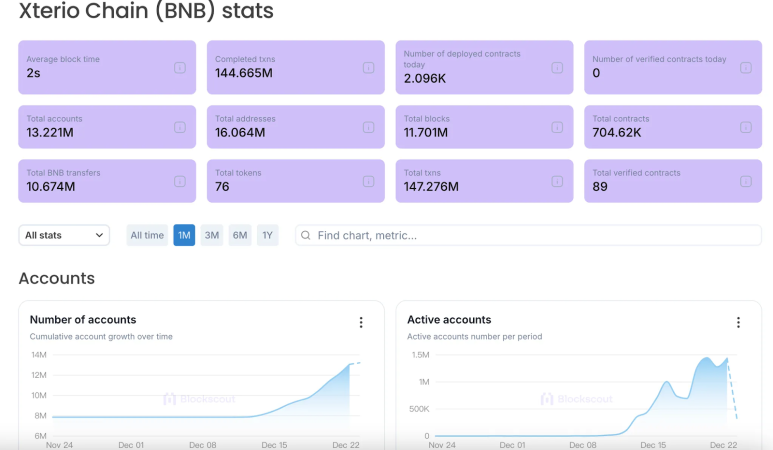Screen dimensions: 773x450
Task: Select the 1M time range tab
Action: (184, 235)
